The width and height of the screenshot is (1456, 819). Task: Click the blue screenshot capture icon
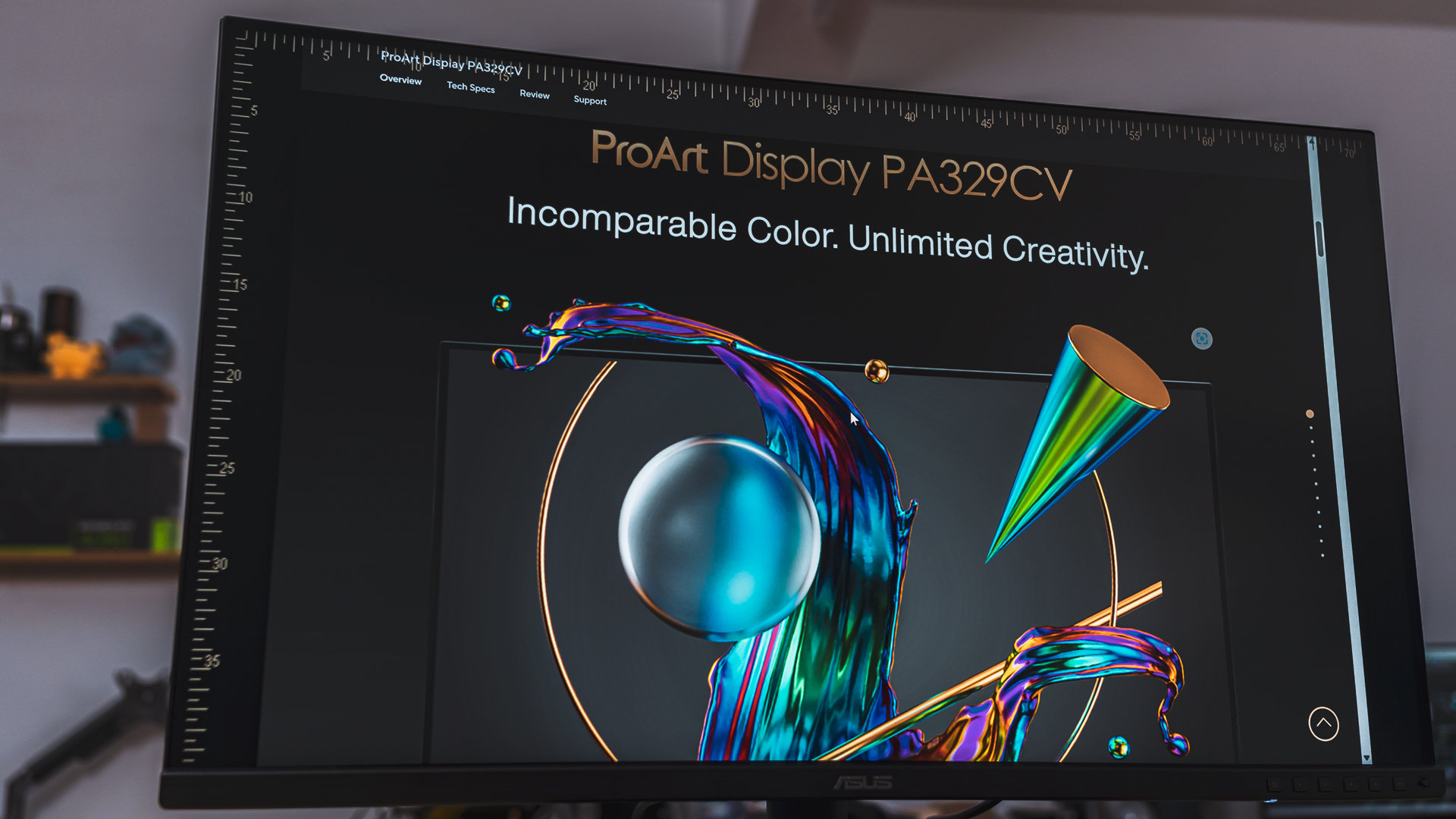(x=1201, y=338)
